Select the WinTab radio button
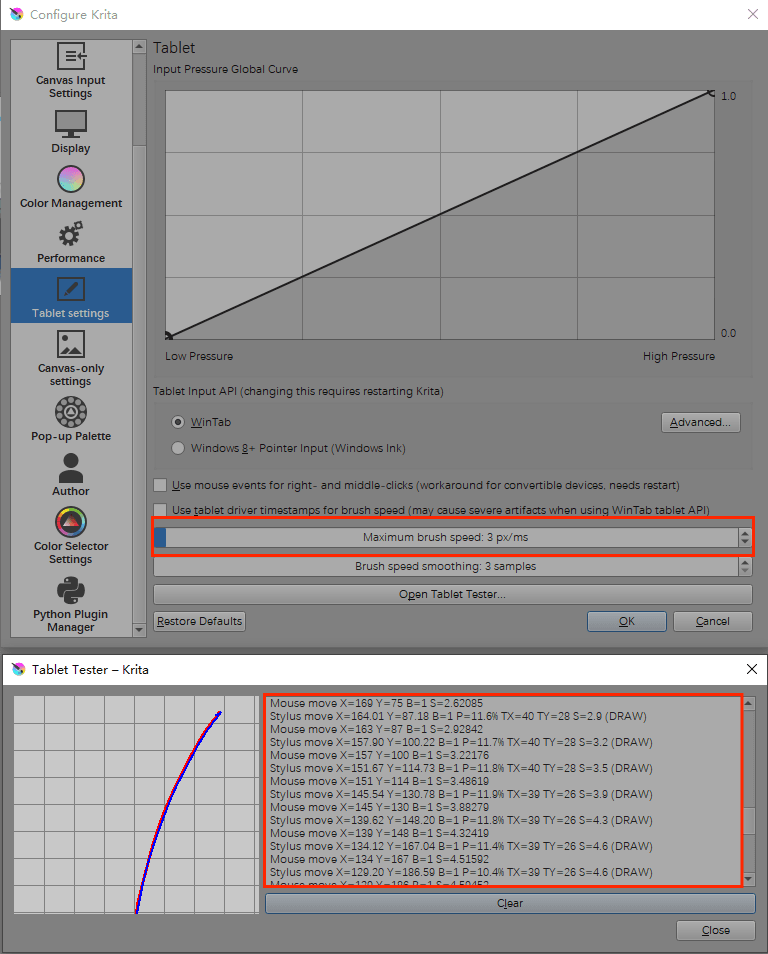This screenshot has height=954, width=768. [x=178, y=422]
